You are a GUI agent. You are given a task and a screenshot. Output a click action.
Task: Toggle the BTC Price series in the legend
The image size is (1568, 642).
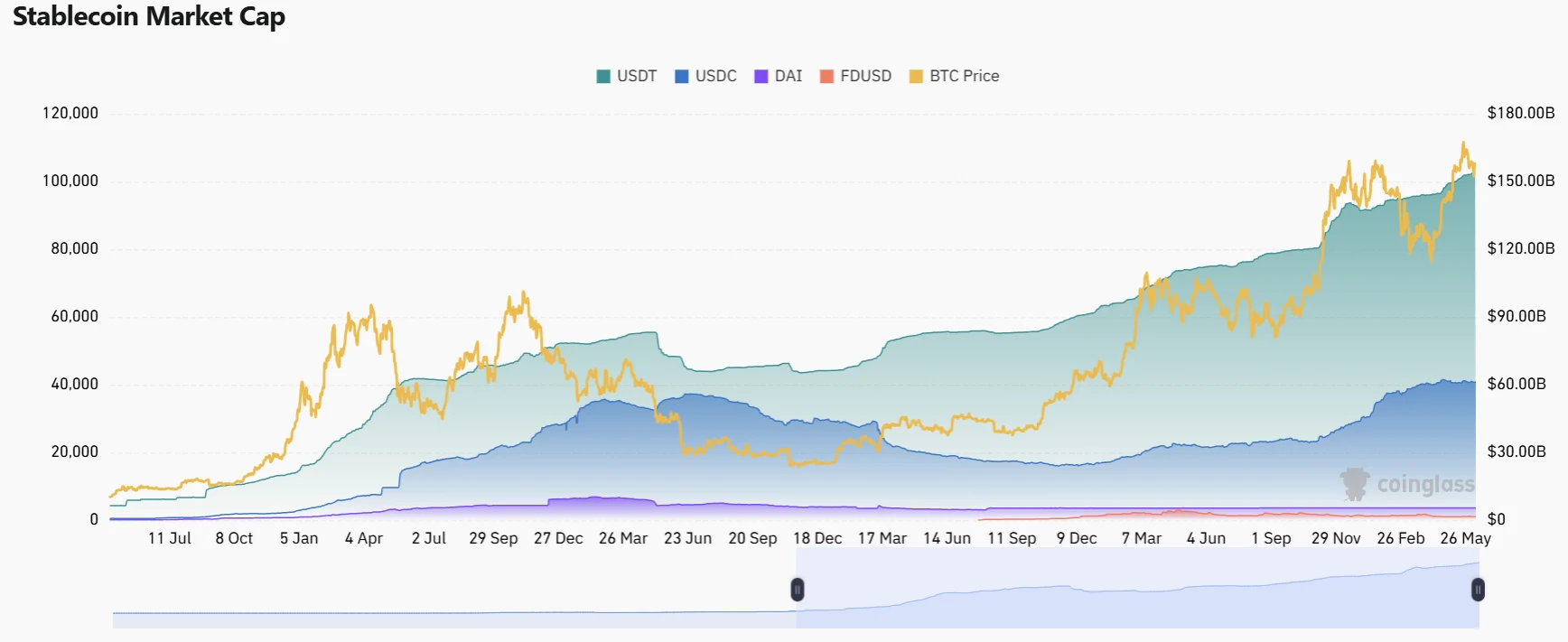[x=954, y=76]
